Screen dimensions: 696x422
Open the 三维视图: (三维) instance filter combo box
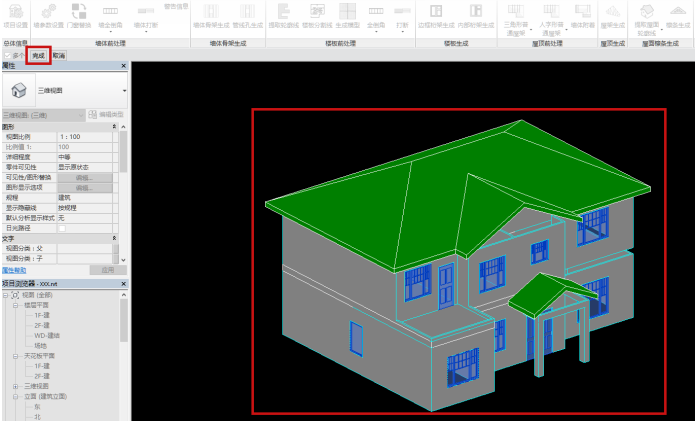[43, 115]
